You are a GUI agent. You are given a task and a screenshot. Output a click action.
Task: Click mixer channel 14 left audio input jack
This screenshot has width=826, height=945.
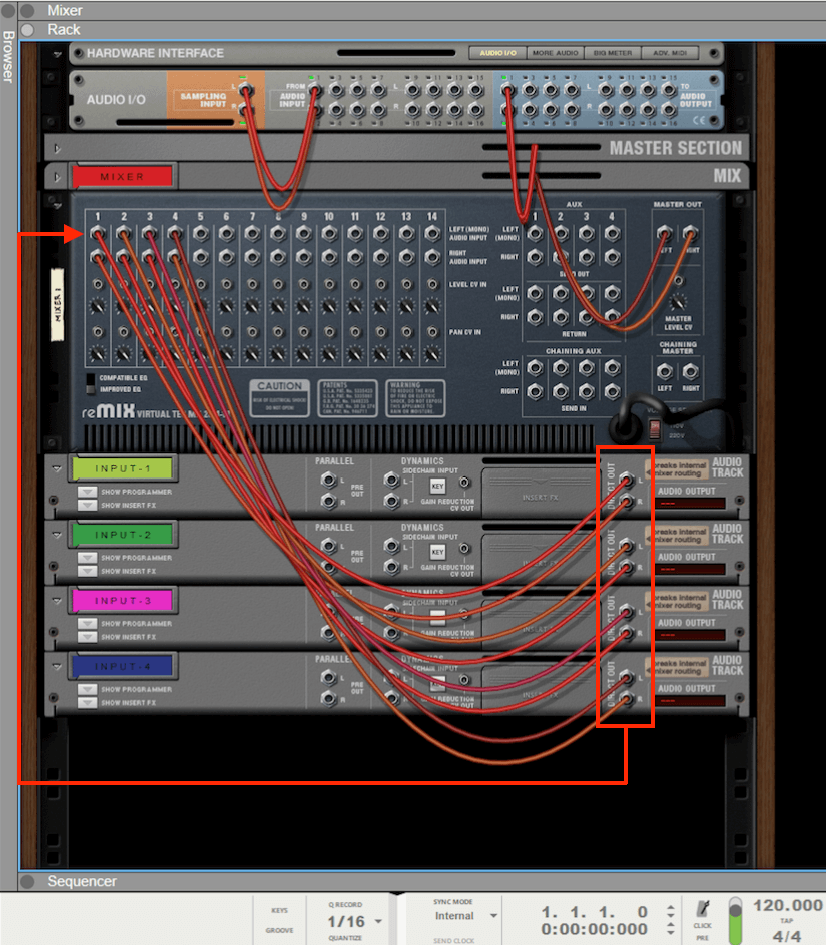click(432, 233)
